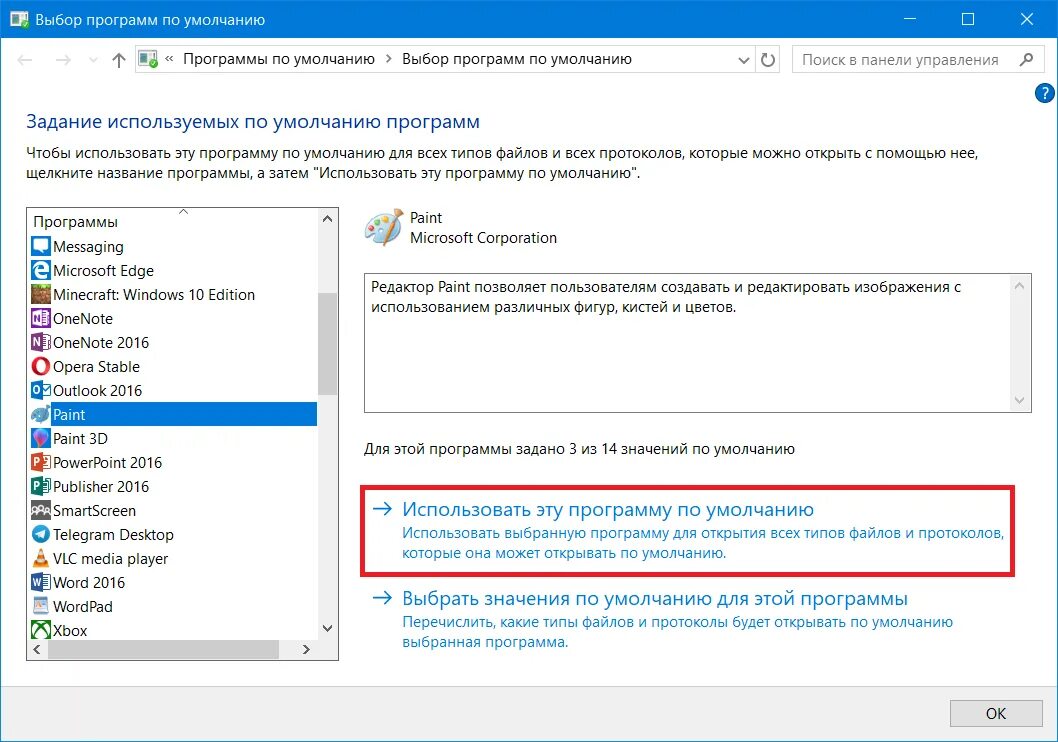Click the green Xbox icon
Viewport: 1058px width, 742px height.
pyautogui.click(x=40, y=630)
